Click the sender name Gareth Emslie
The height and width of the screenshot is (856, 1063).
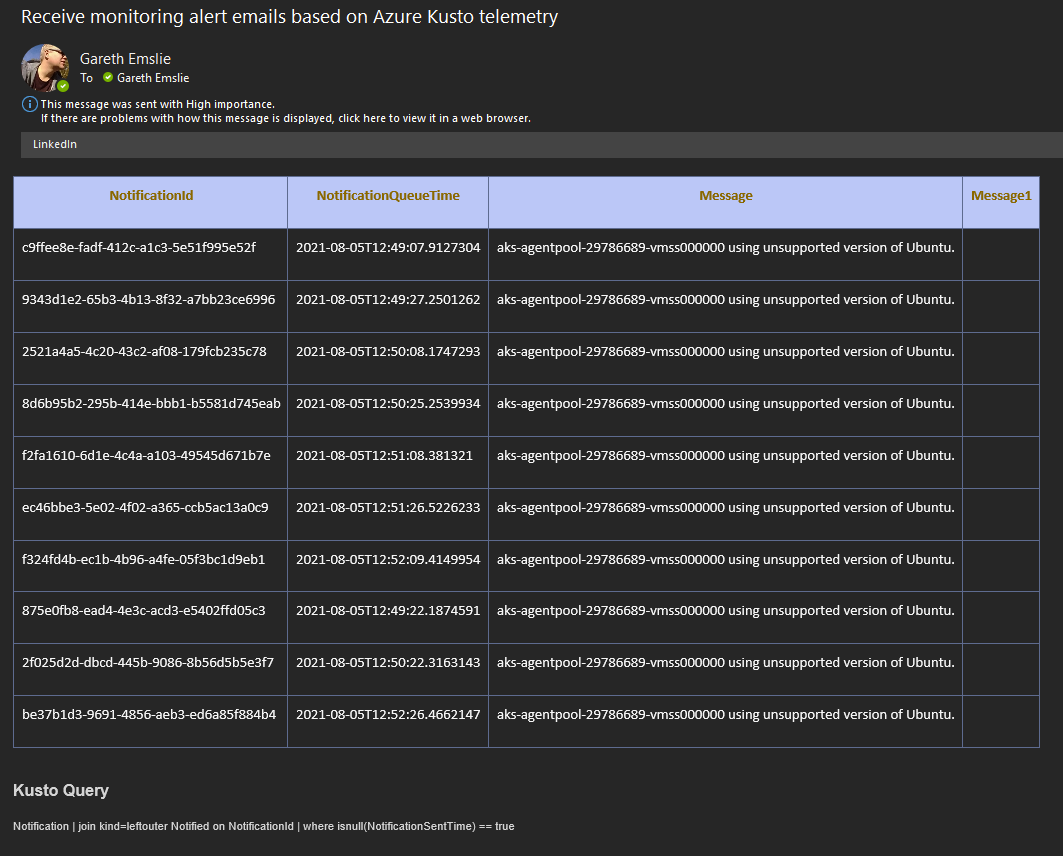[125, 58]
